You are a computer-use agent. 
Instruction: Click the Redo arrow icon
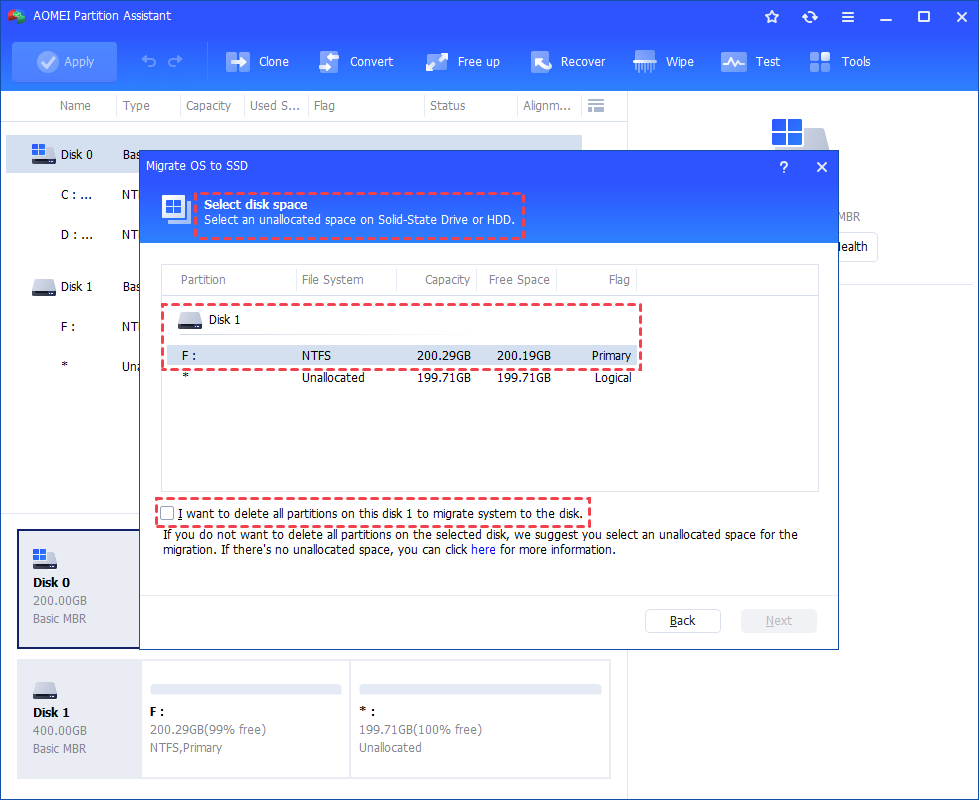tap(175, 61)
